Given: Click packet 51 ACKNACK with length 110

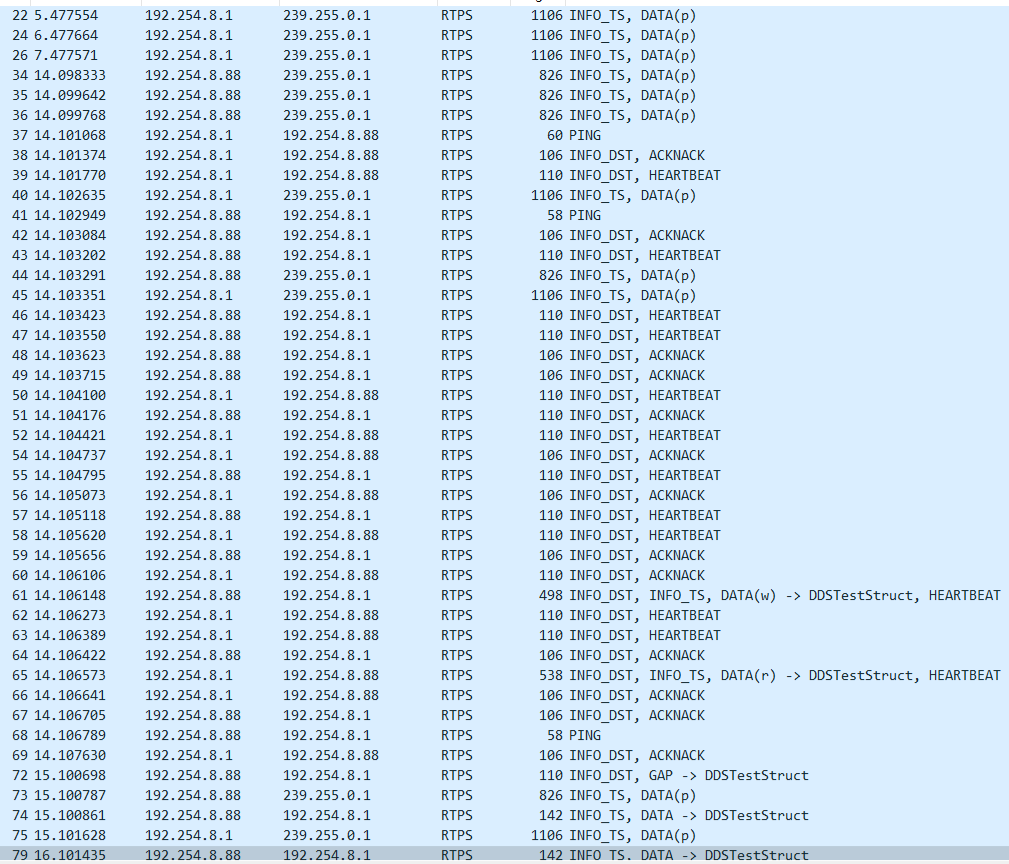Looking at the screenshot, I should click(x=400, y=415).
